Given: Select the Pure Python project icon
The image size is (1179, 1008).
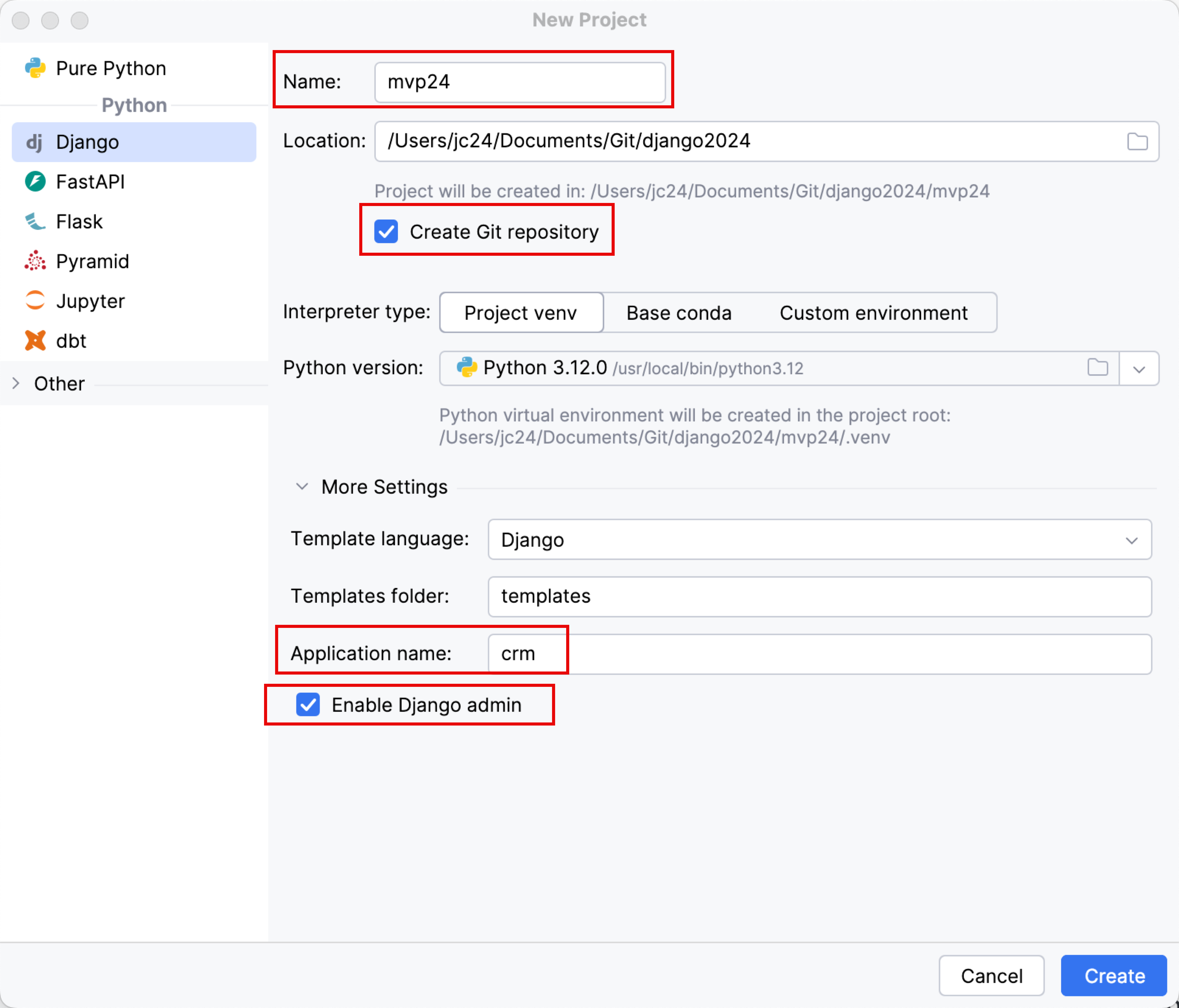Looking at the screenshot, I should (x=35, y=68).
